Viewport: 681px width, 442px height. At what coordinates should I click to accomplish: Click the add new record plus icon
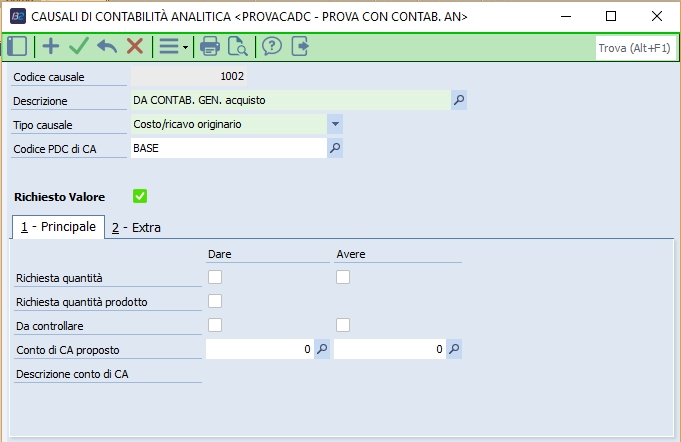point(51,46)
